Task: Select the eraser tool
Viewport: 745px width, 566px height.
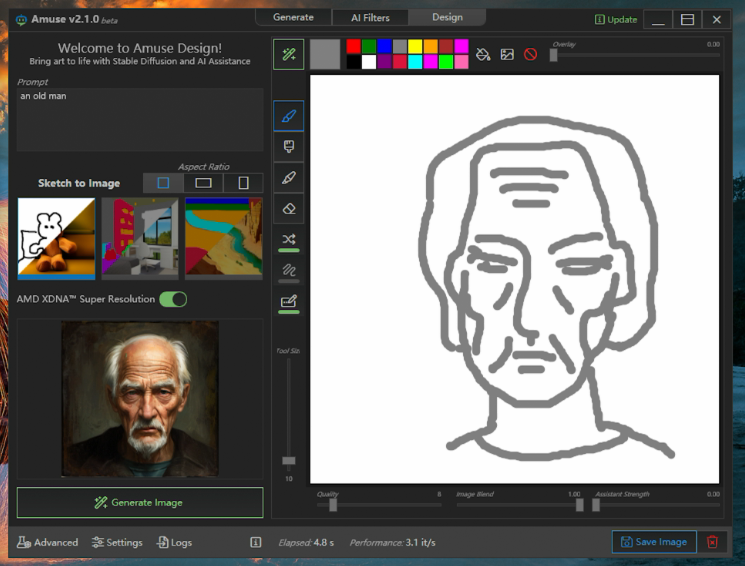Action: pyautogui.click(x=289, y=208)
